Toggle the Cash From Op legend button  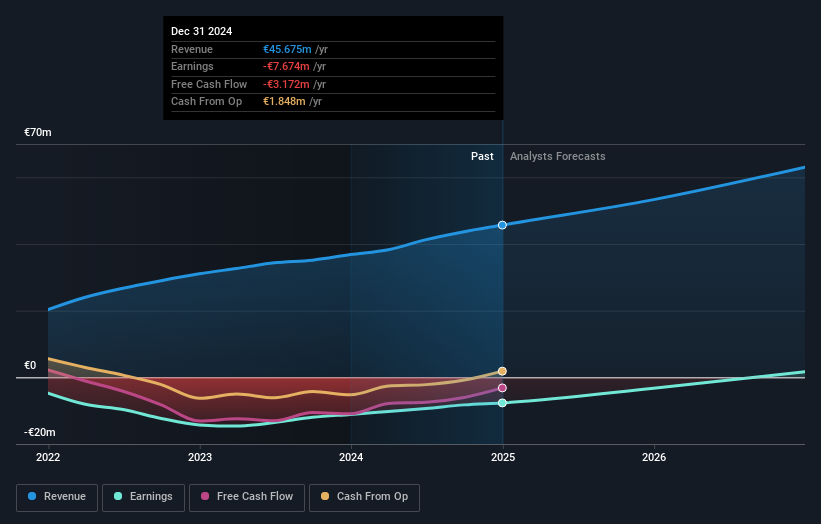click(x=364, y=497)
